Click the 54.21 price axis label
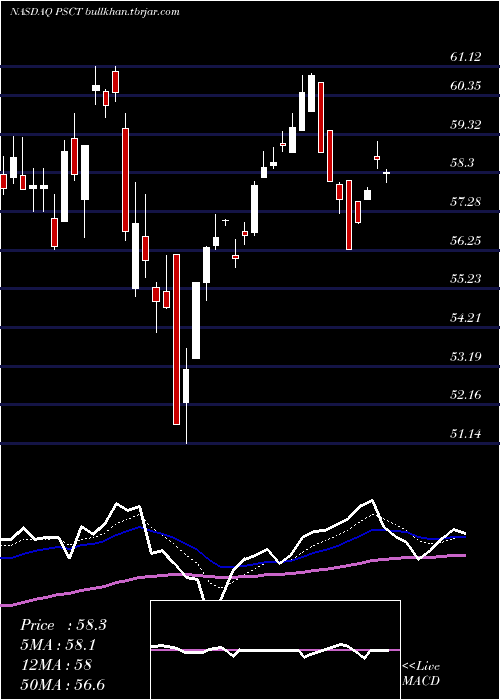Viewport: 500px width, 700px height. coord(466,318)
